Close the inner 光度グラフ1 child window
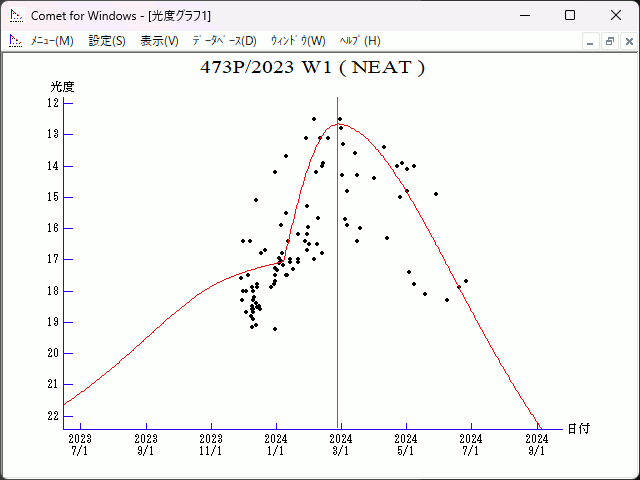Image resolution: width=640 pixels, height=480 pixels. pyautogui.click(x=626, y=41)
